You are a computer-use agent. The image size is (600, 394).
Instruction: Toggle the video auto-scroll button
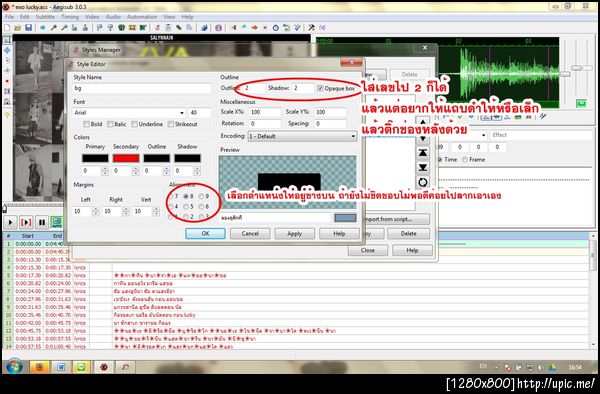tap(57, 222)
